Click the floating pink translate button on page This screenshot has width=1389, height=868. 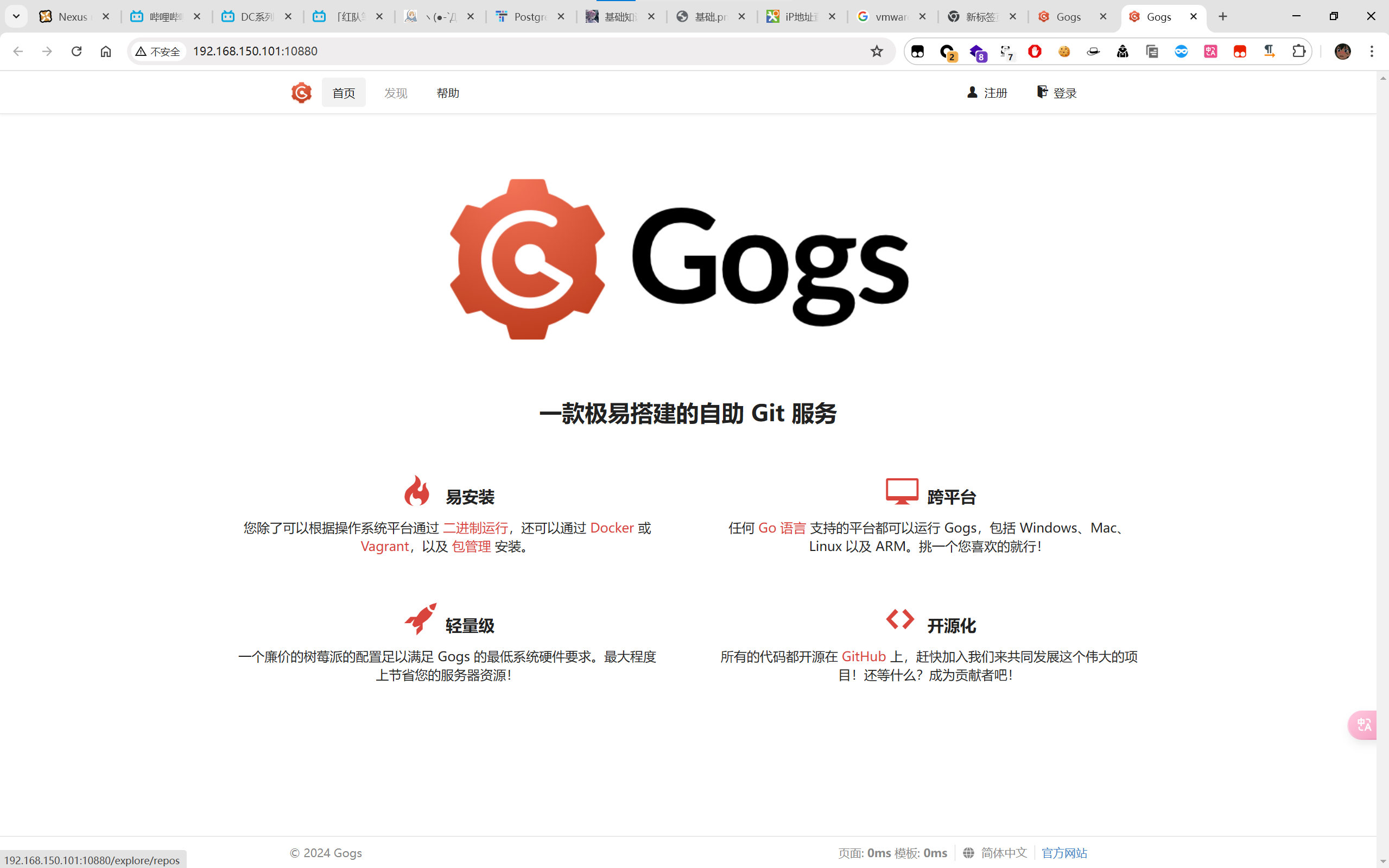click(1362, 725)
